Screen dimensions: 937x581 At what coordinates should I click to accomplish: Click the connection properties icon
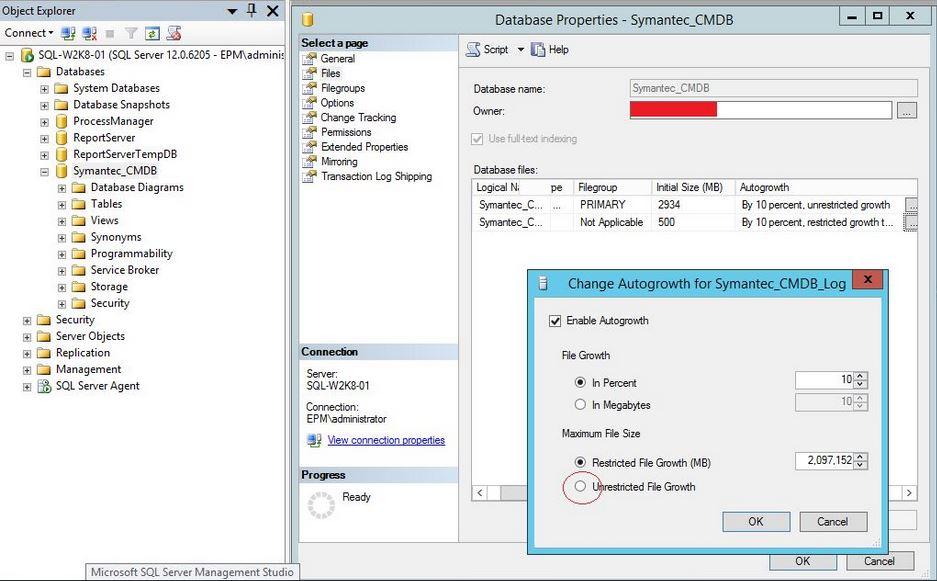click(314, 441)
